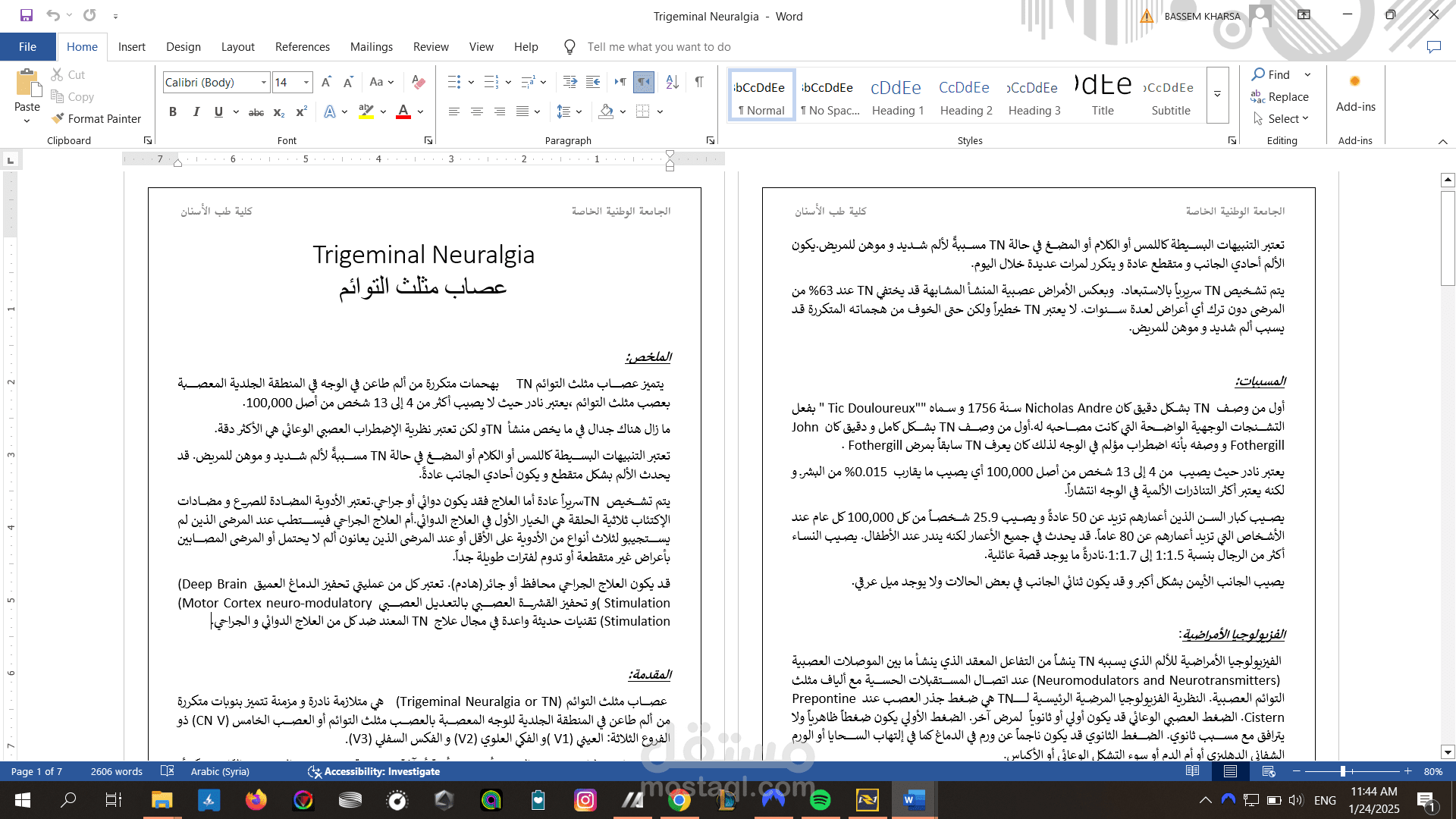Justify paragraph alignment
The image size is (1456, 819).
pos(522,112)
